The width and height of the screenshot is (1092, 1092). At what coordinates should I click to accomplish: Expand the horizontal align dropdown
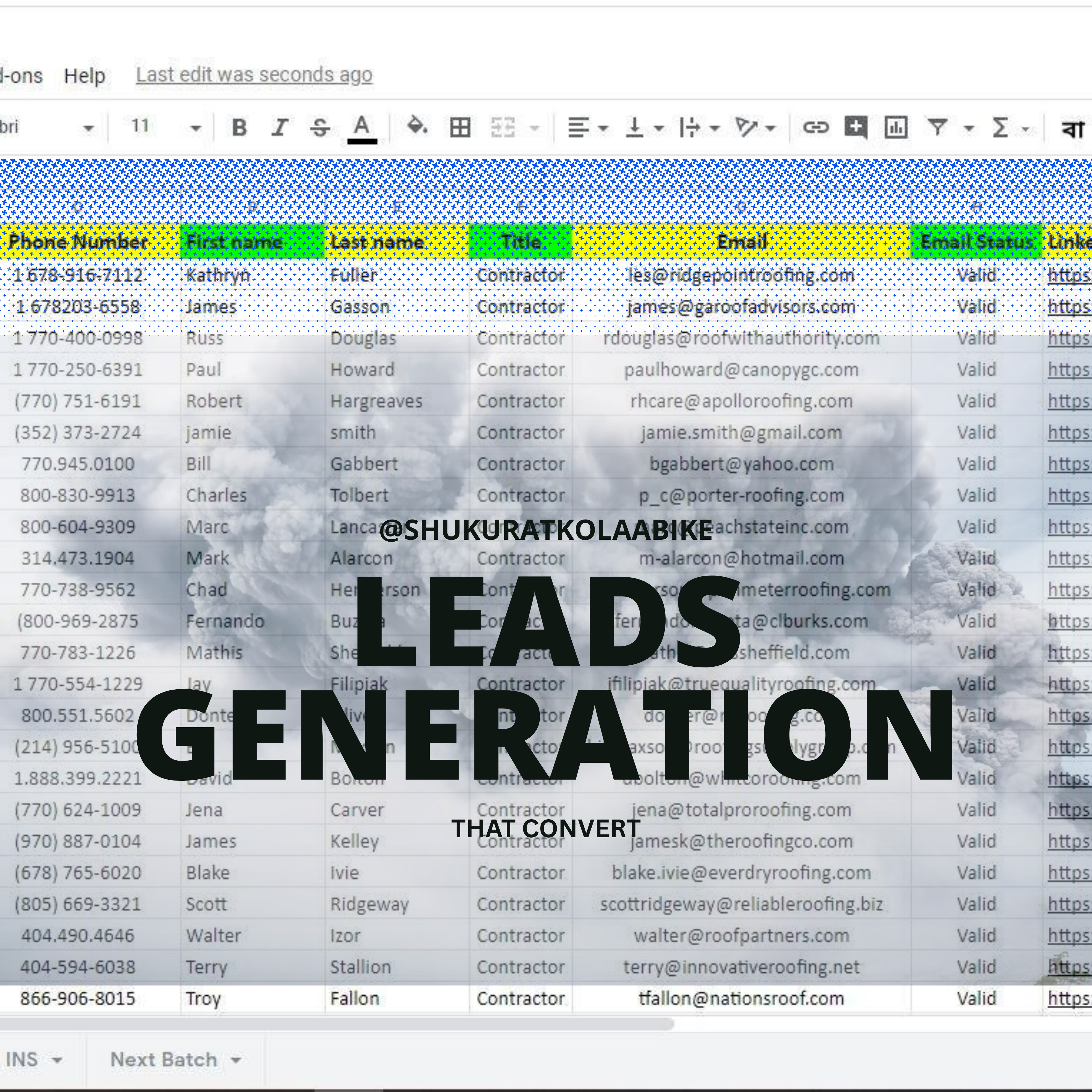pyautogui.click(x=603, y=129)
